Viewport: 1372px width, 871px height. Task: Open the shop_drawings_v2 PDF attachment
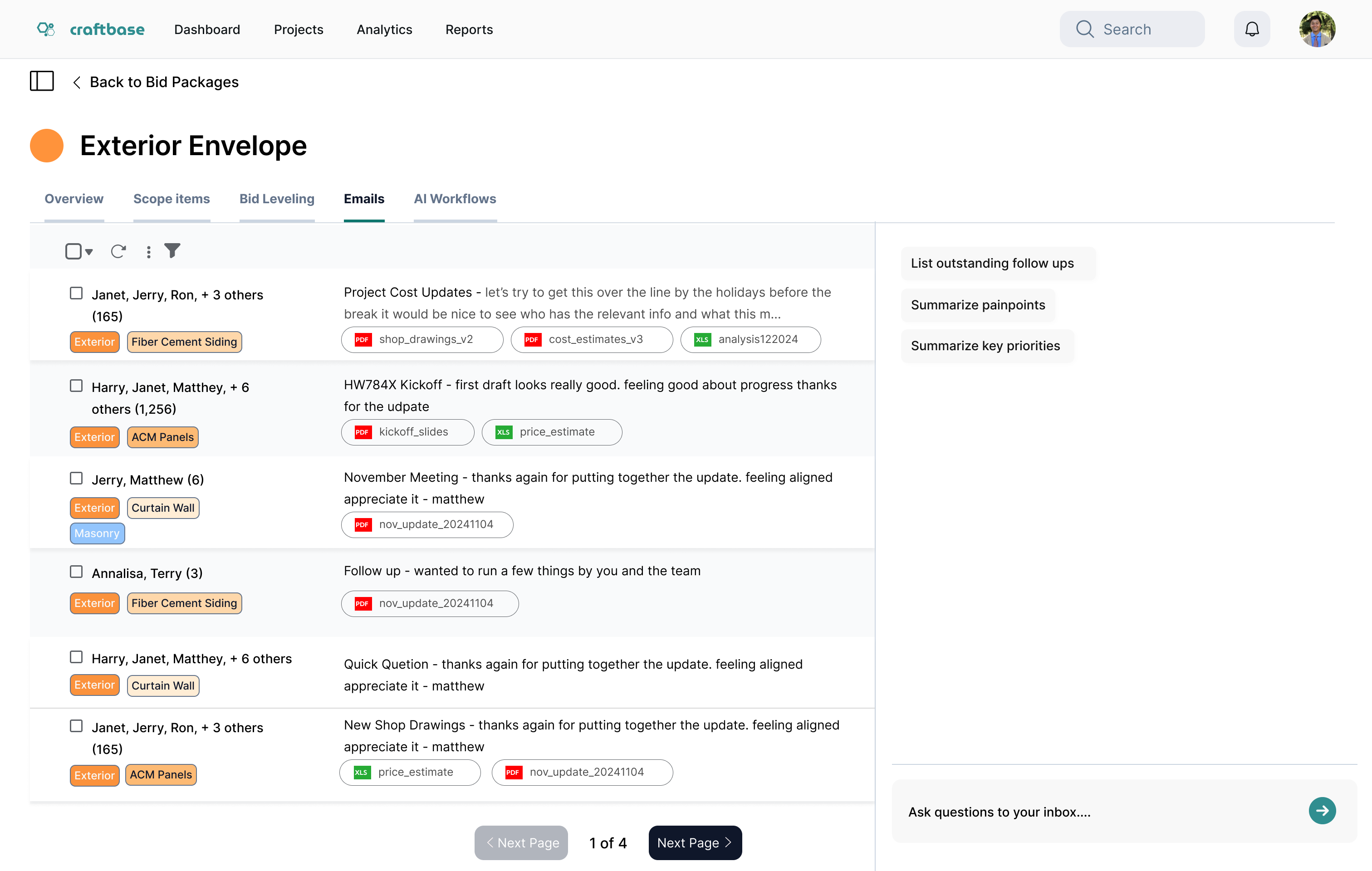[x=421, y=339]
